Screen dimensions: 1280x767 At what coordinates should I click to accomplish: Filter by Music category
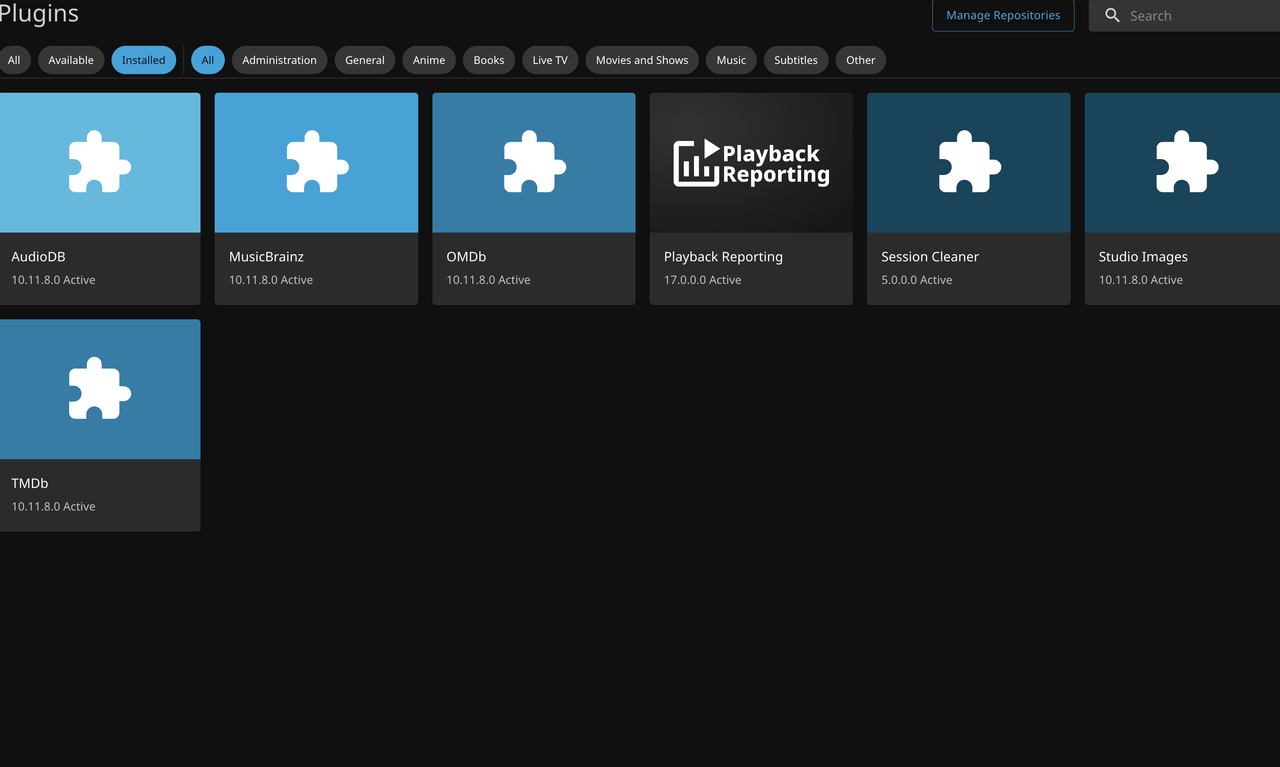point(731,60)
